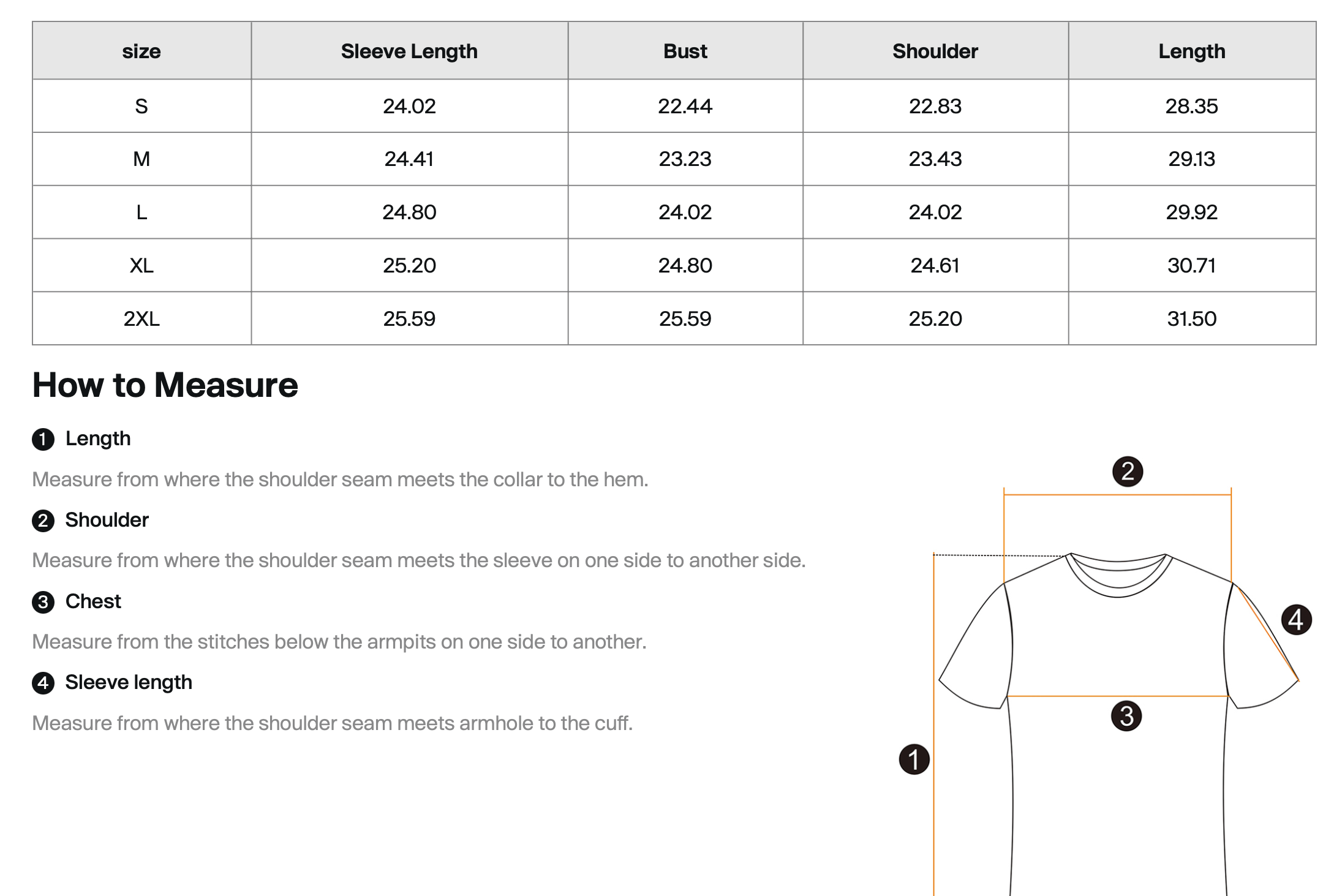Click the size column header
Screen dimensions: 1334x896
(141, 51)
